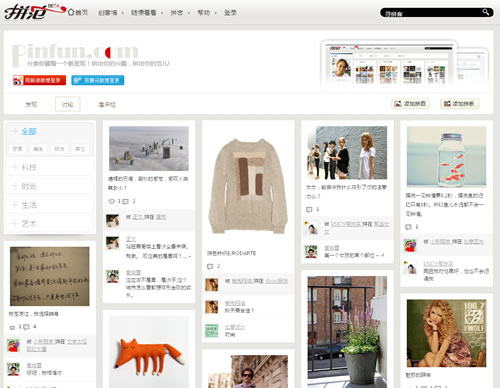Expand the 艺术 category
Screen dimensions: 500x388
tap(50, 223)
